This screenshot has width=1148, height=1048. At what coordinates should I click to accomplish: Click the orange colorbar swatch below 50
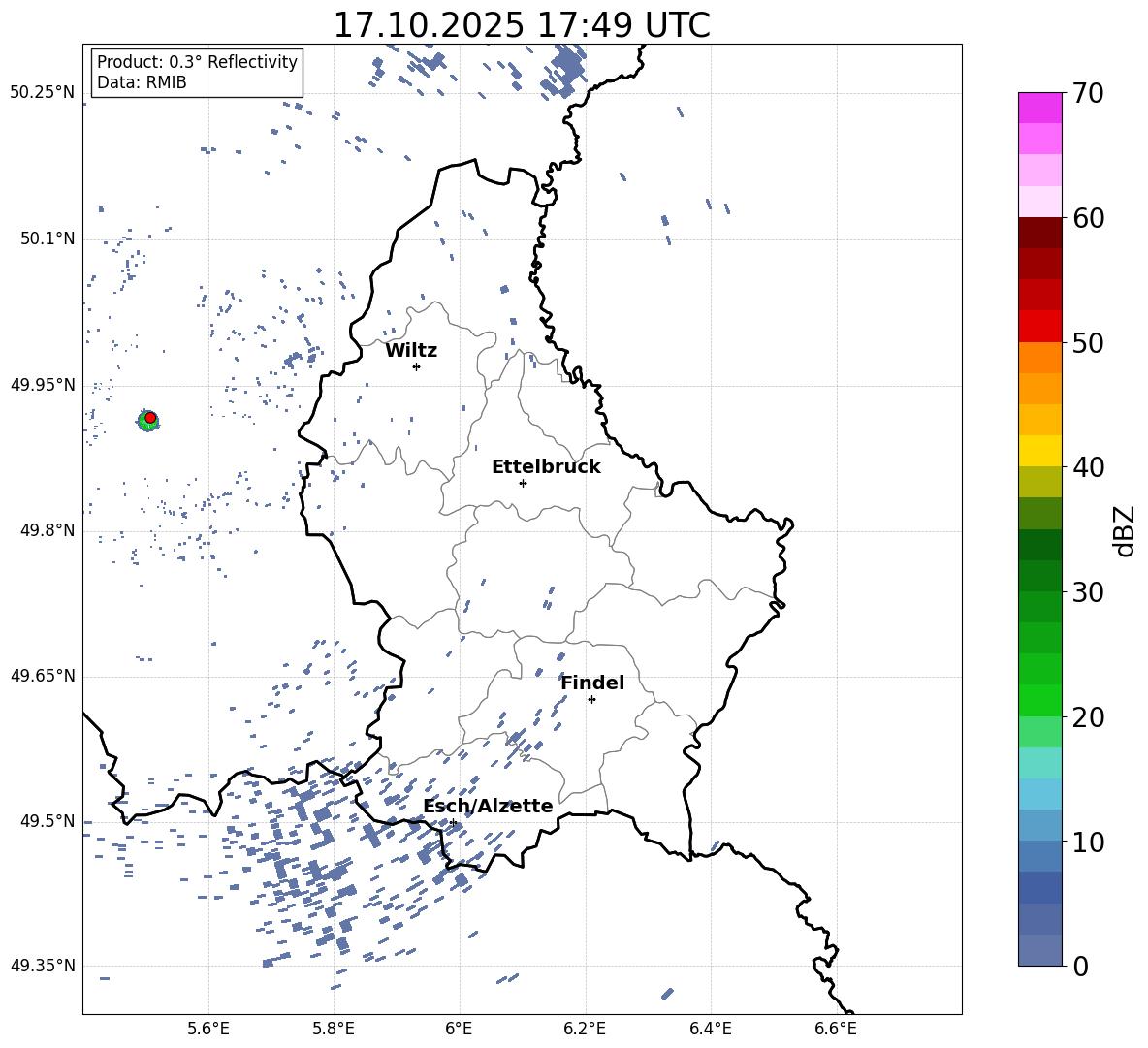coord(1040,358)
